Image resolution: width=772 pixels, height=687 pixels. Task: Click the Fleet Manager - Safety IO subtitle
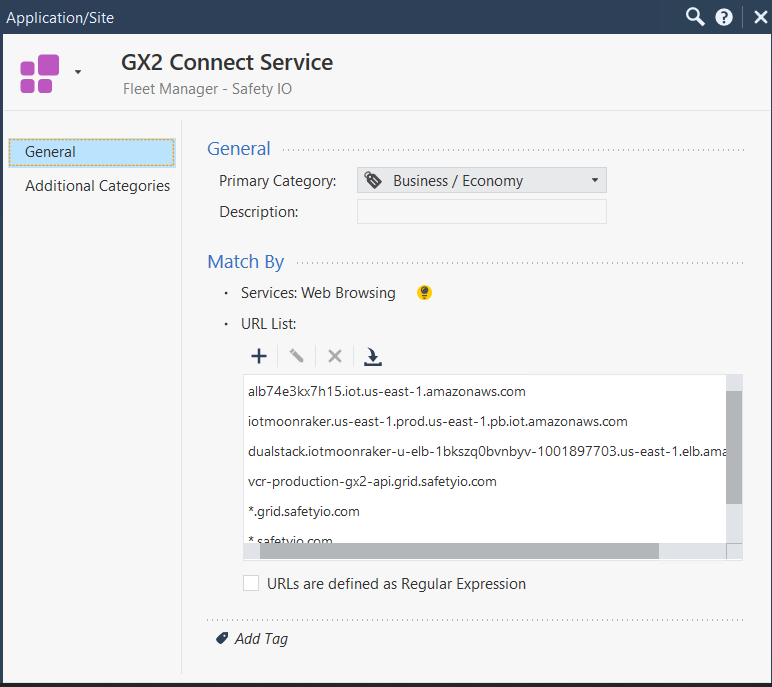coord(207,89)
